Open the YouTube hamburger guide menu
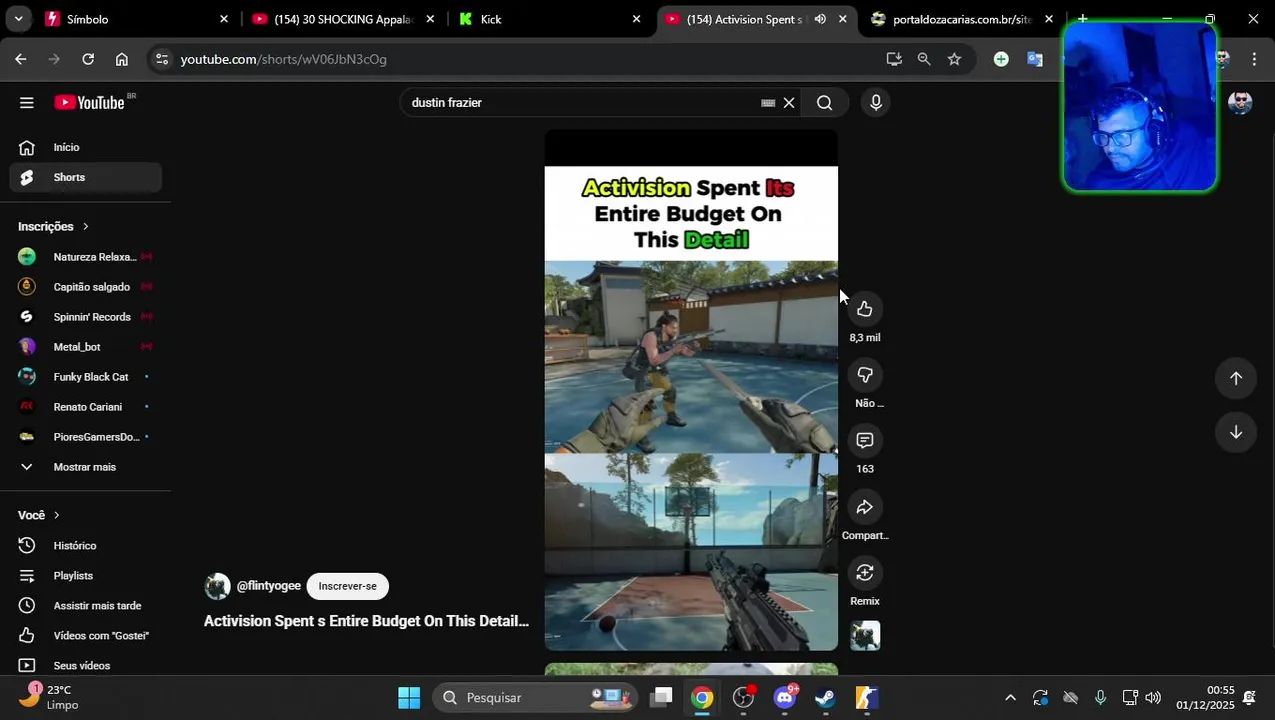This screenshot has height=720, width=1275. tap(27, 103)
